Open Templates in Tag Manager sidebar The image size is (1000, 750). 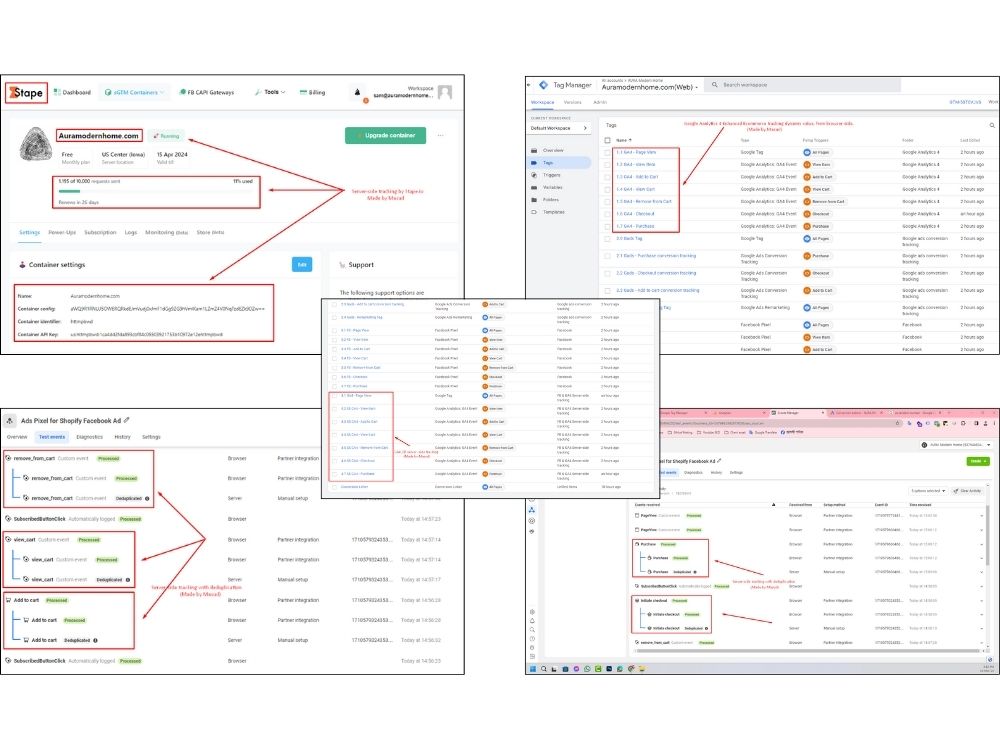point(553,212)
